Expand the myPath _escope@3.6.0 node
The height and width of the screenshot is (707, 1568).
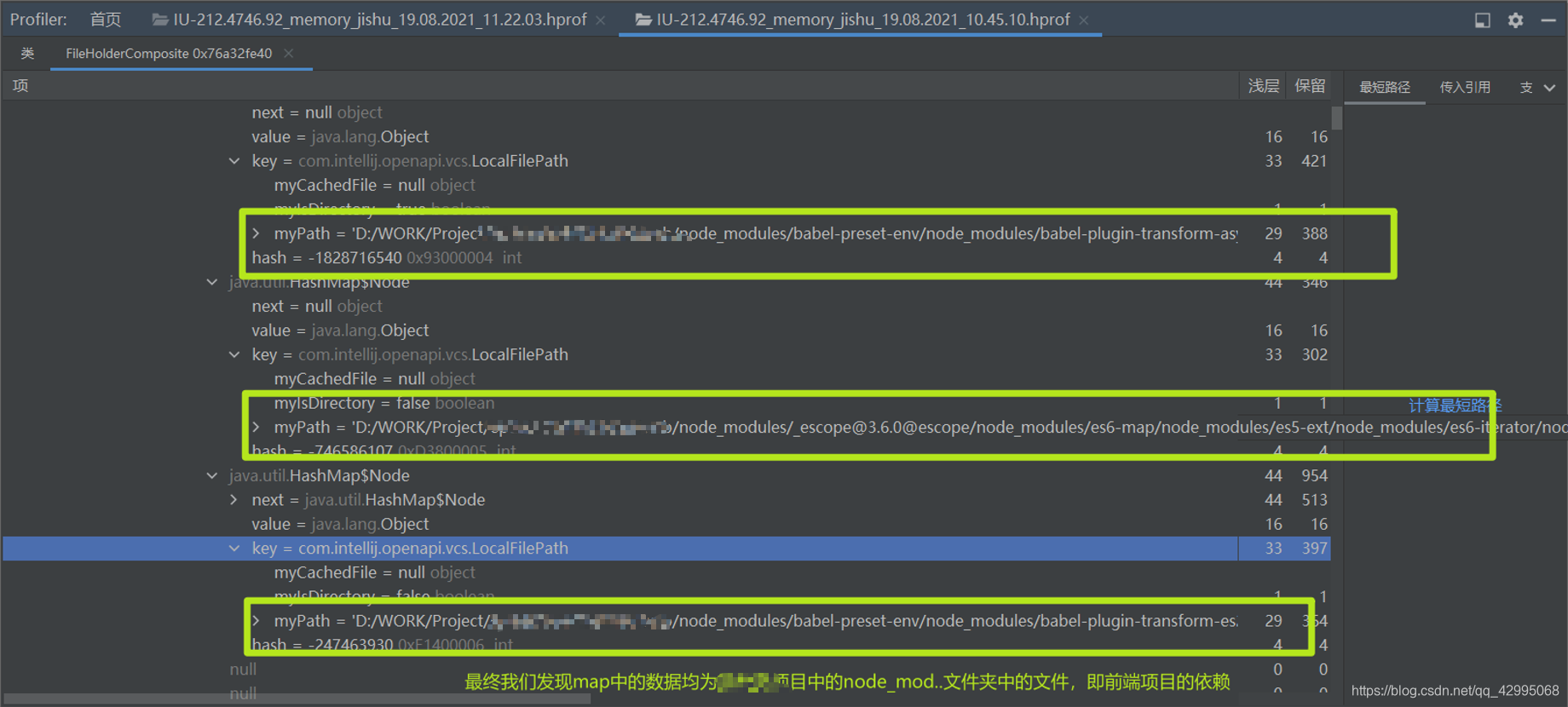click(256, 427)
